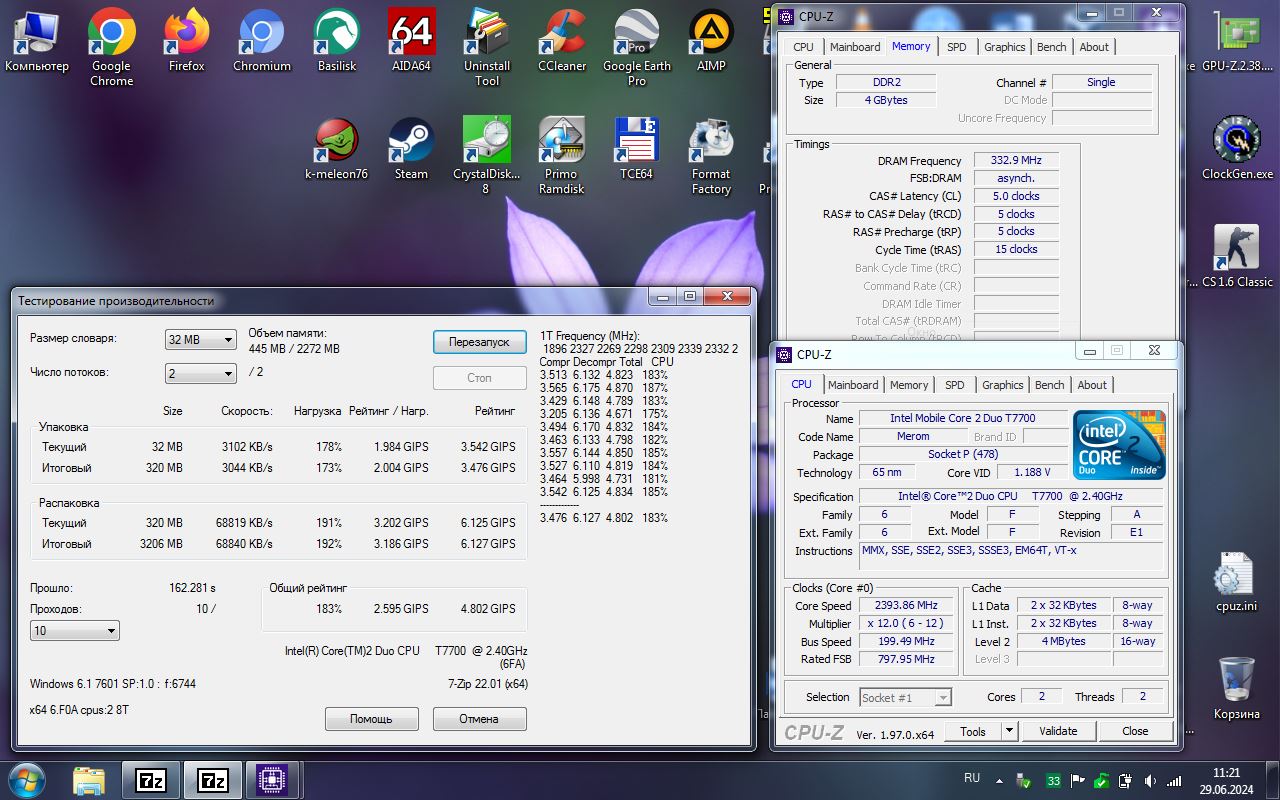Open Bench tab in Processor CPU-Z window
1280x800 pixels.
pyautogui.click(x=1049, y=385)
